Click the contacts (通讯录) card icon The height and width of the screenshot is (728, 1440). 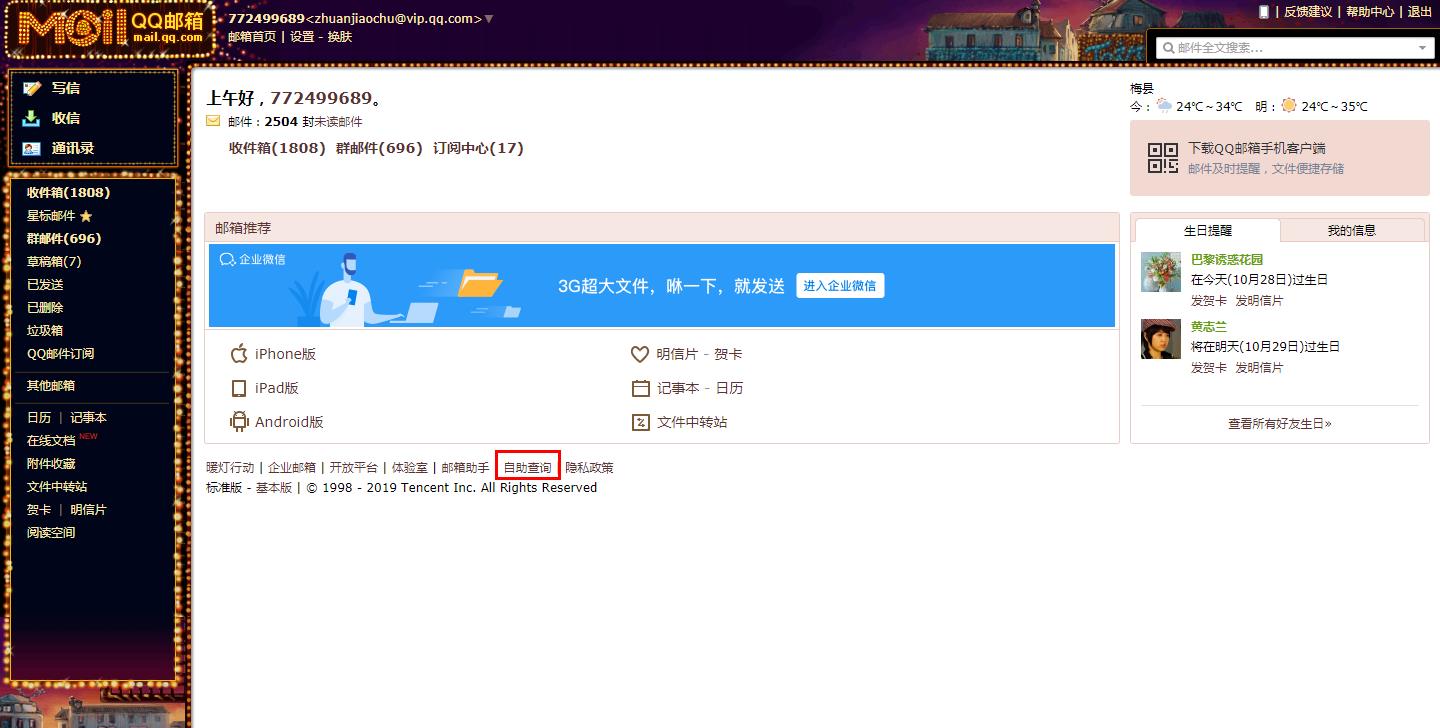point(32,148)
